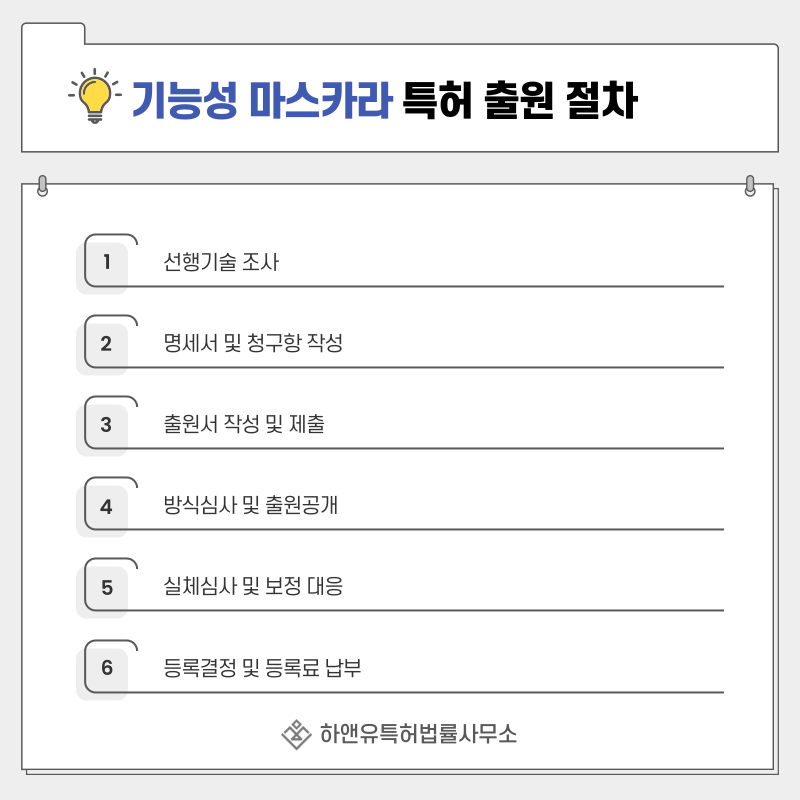Click the folder tab above the title
This screenshot has height=800, width=800.
[x=53, y=33]
